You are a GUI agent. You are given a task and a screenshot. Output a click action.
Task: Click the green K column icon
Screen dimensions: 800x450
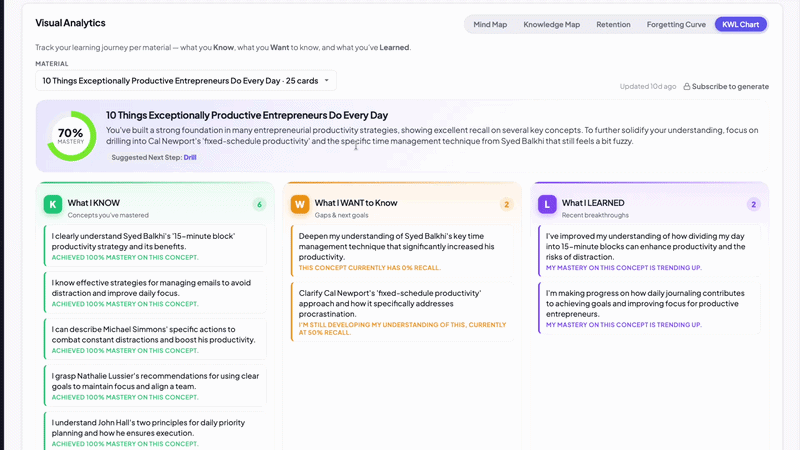[x=53, y=204]
